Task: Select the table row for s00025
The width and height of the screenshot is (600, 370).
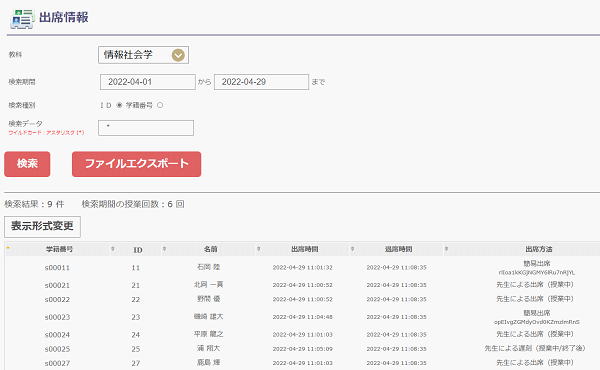Action: pos(302,349)
